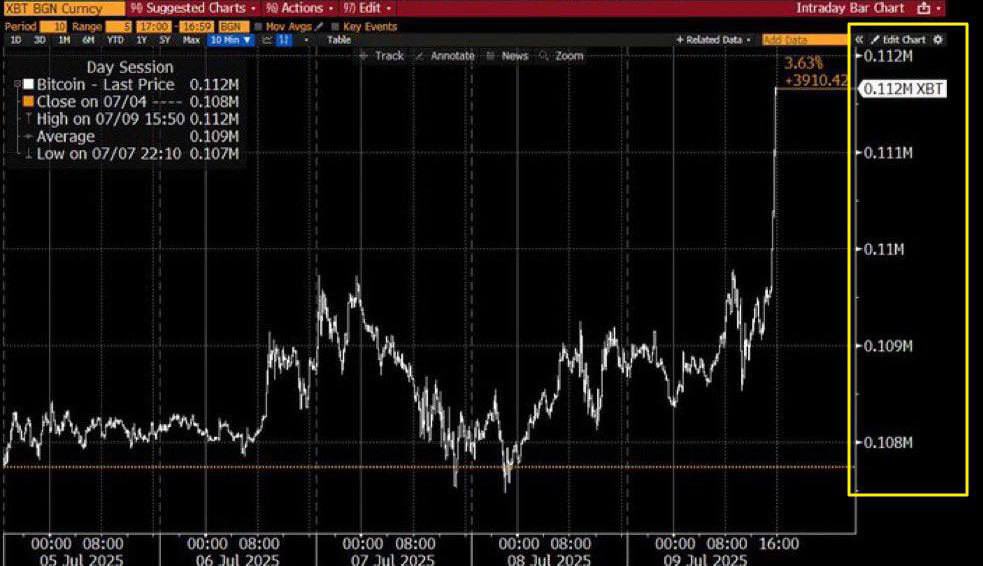Click the +3910.42 change value

click(x=816, y=80)
